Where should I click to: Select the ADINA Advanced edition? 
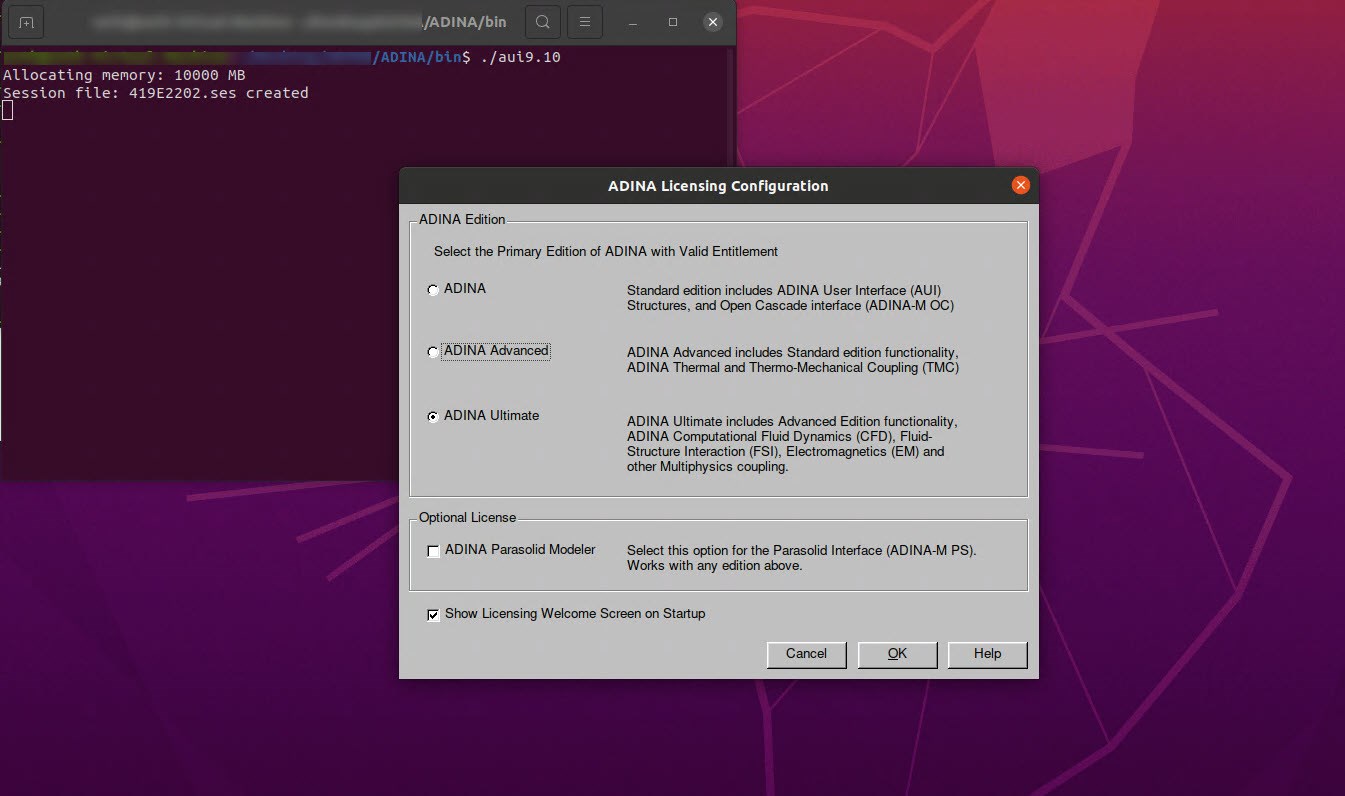click(432, 352)
